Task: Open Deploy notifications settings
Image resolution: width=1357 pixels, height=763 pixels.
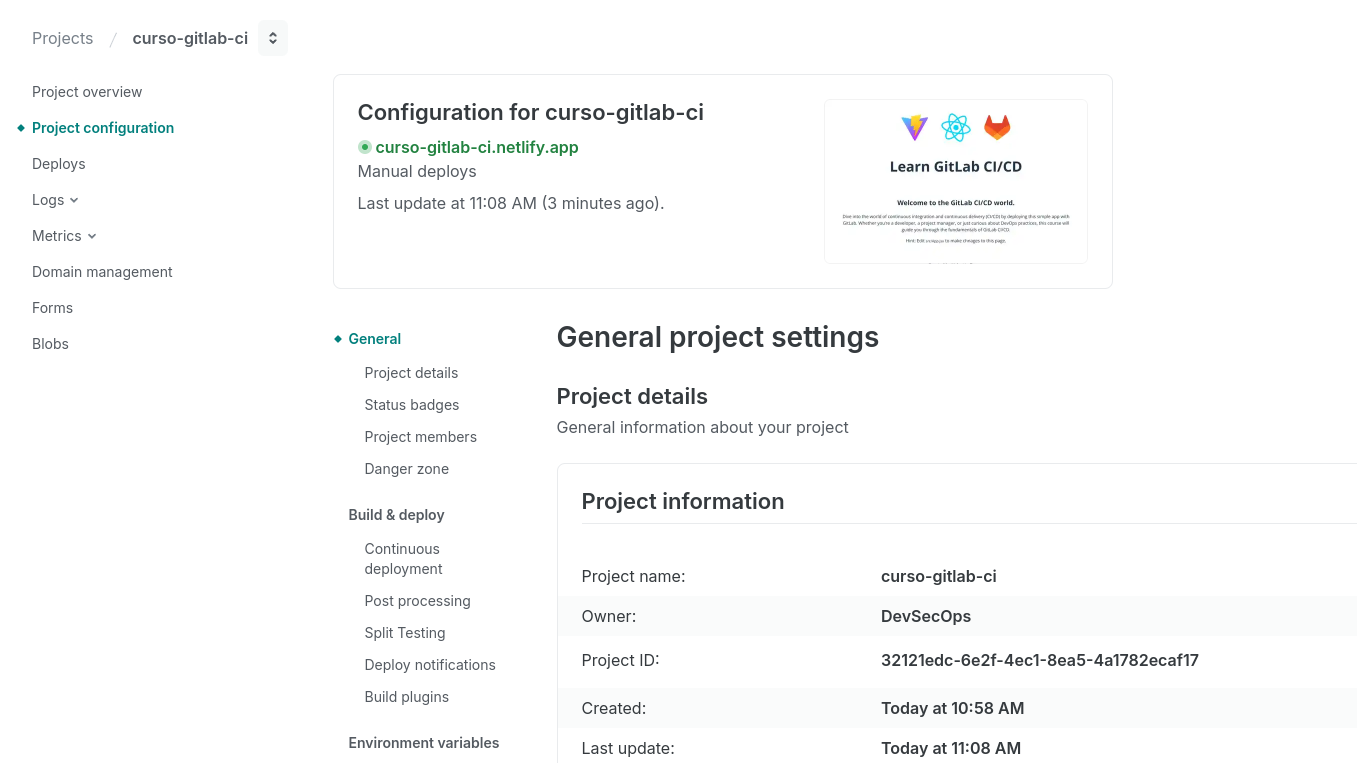Action: click(x=429, y=665)
